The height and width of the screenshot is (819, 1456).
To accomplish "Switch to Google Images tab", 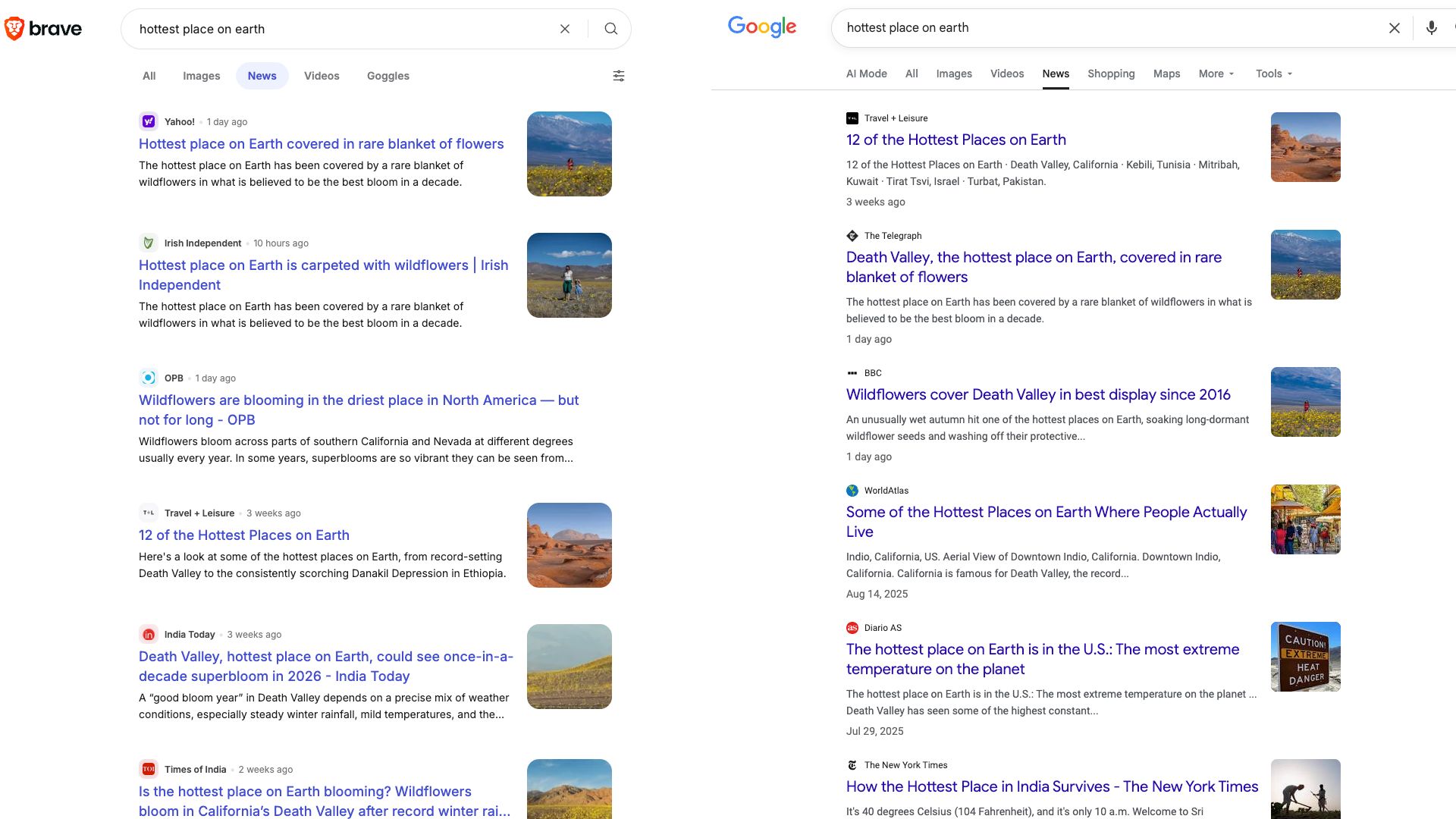I will click(x=954, y=74).
